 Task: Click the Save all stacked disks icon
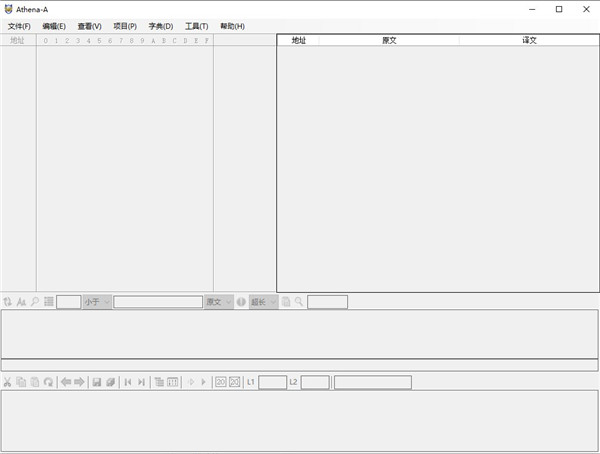click(111, 382)
